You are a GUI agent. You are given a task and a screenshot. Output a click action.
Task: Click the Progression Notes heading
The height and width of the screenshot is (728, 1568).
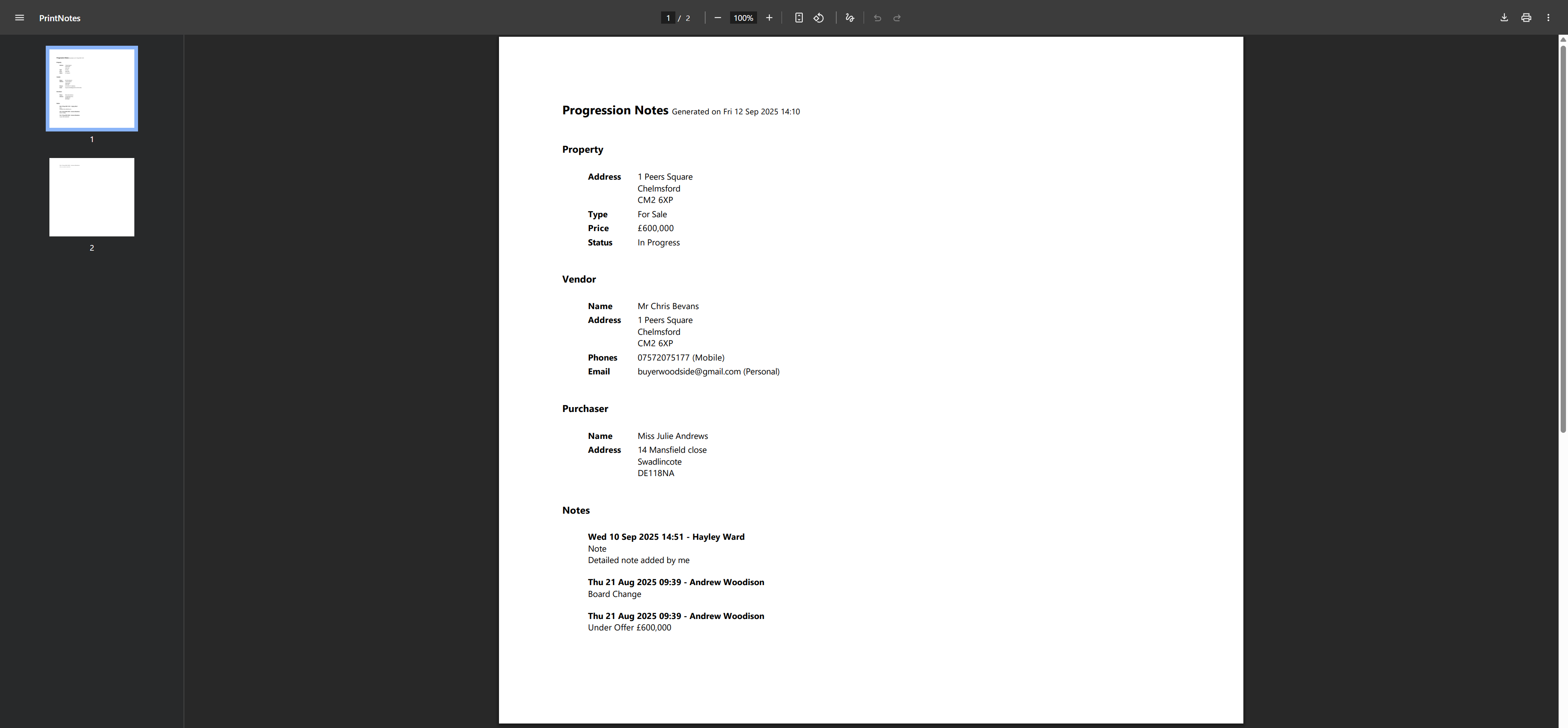click(x=615, y=110)
